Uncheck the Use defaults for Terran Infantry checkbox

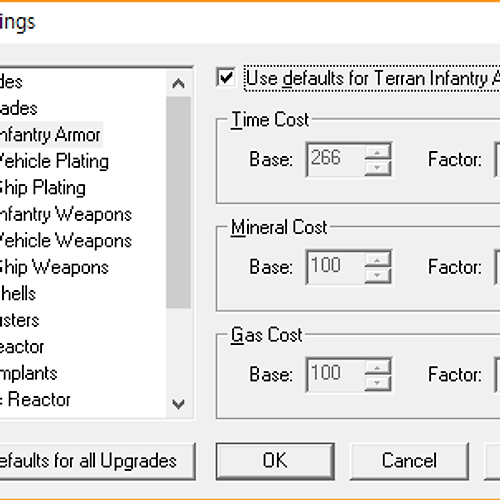point(226,78)
